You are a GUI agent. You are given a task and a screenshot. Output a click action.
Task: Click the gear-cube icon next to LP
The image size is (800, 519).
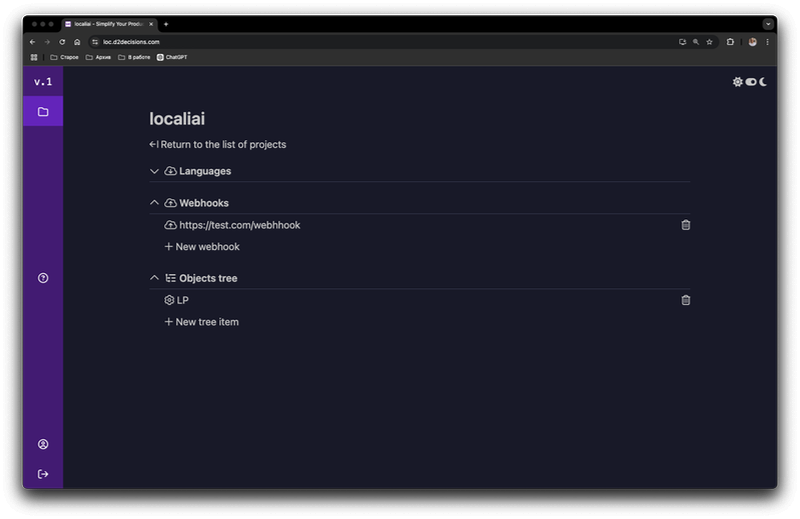(x=169, y=300)
